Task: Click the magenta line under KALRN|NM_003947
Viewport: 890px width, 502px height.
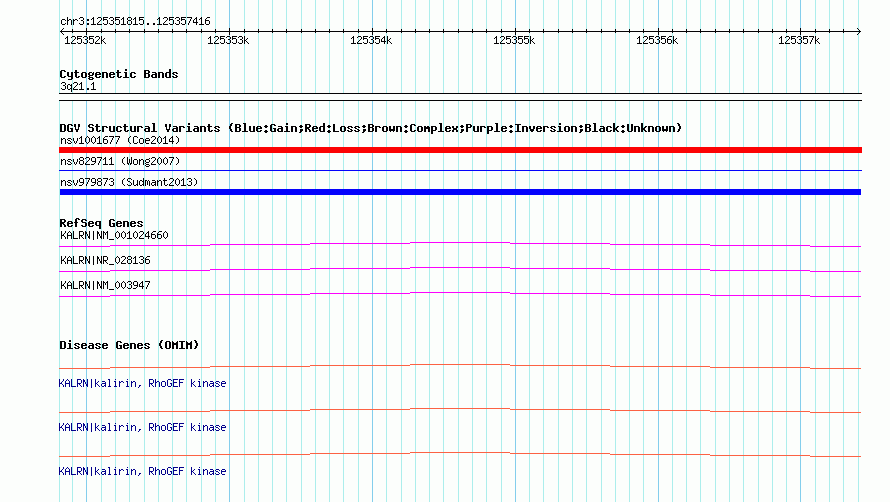Action: 460,295
